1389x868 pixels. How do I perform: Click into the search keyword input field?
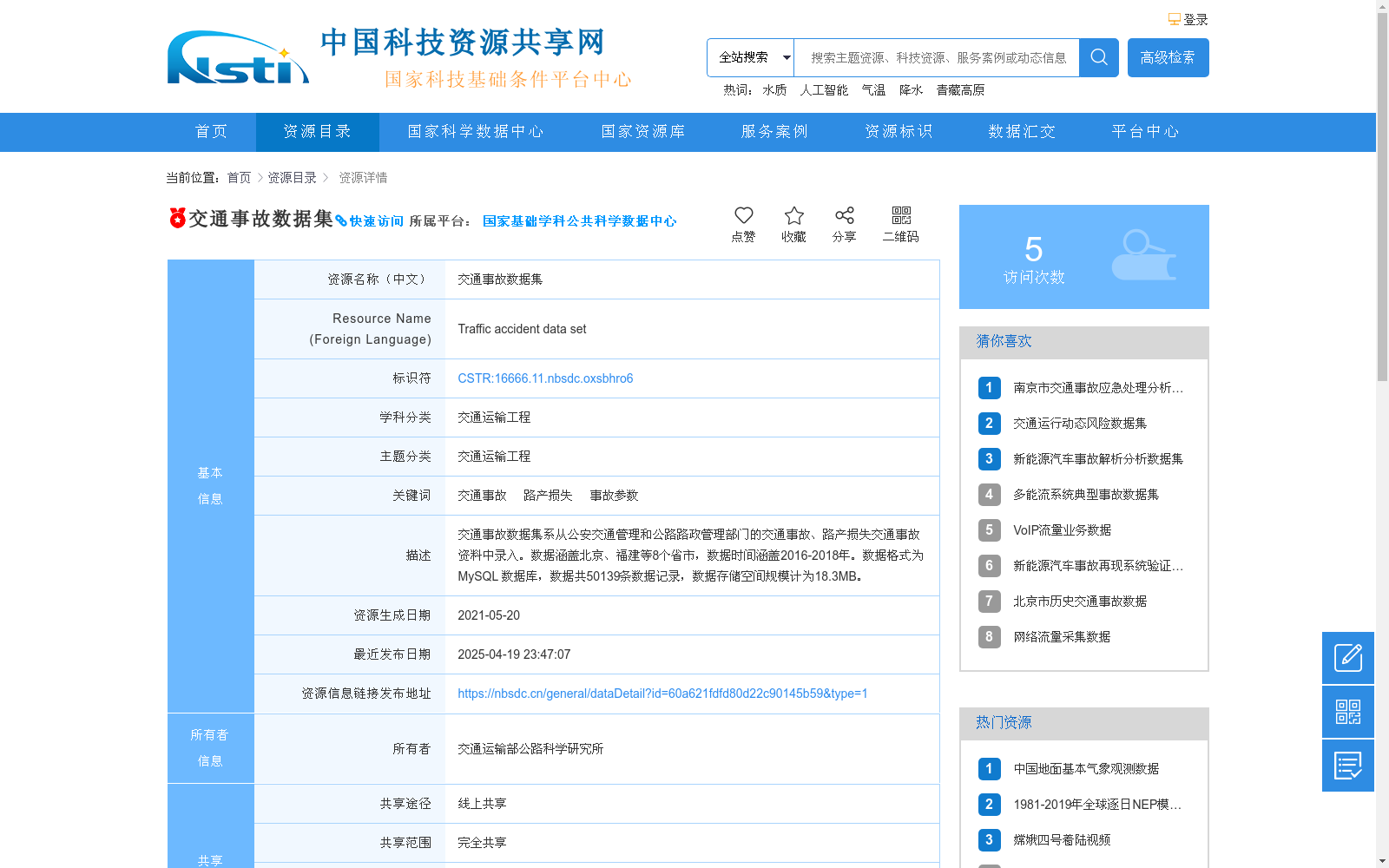pyautogui.click(x=937, y=57)
